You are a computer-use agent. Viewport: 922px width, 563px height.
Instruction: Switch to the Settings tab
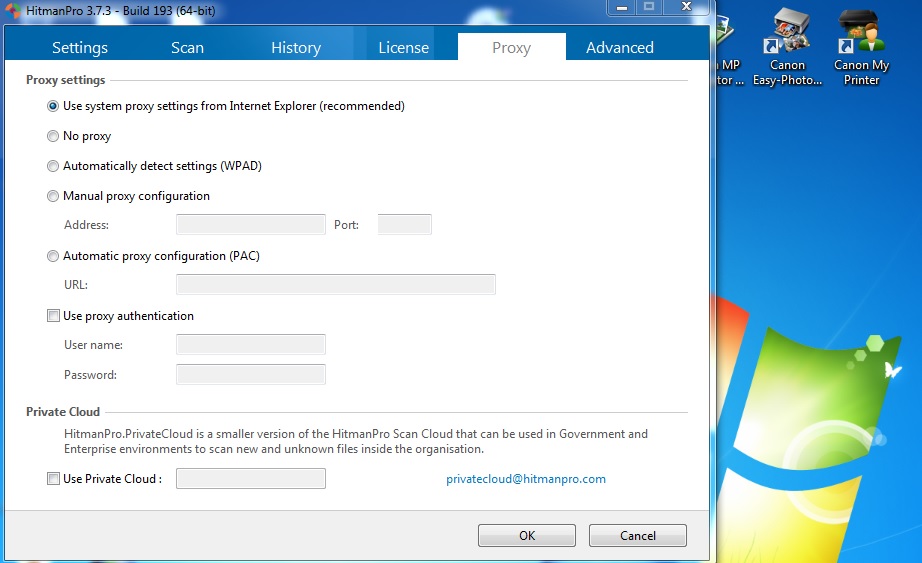[80, 47]
